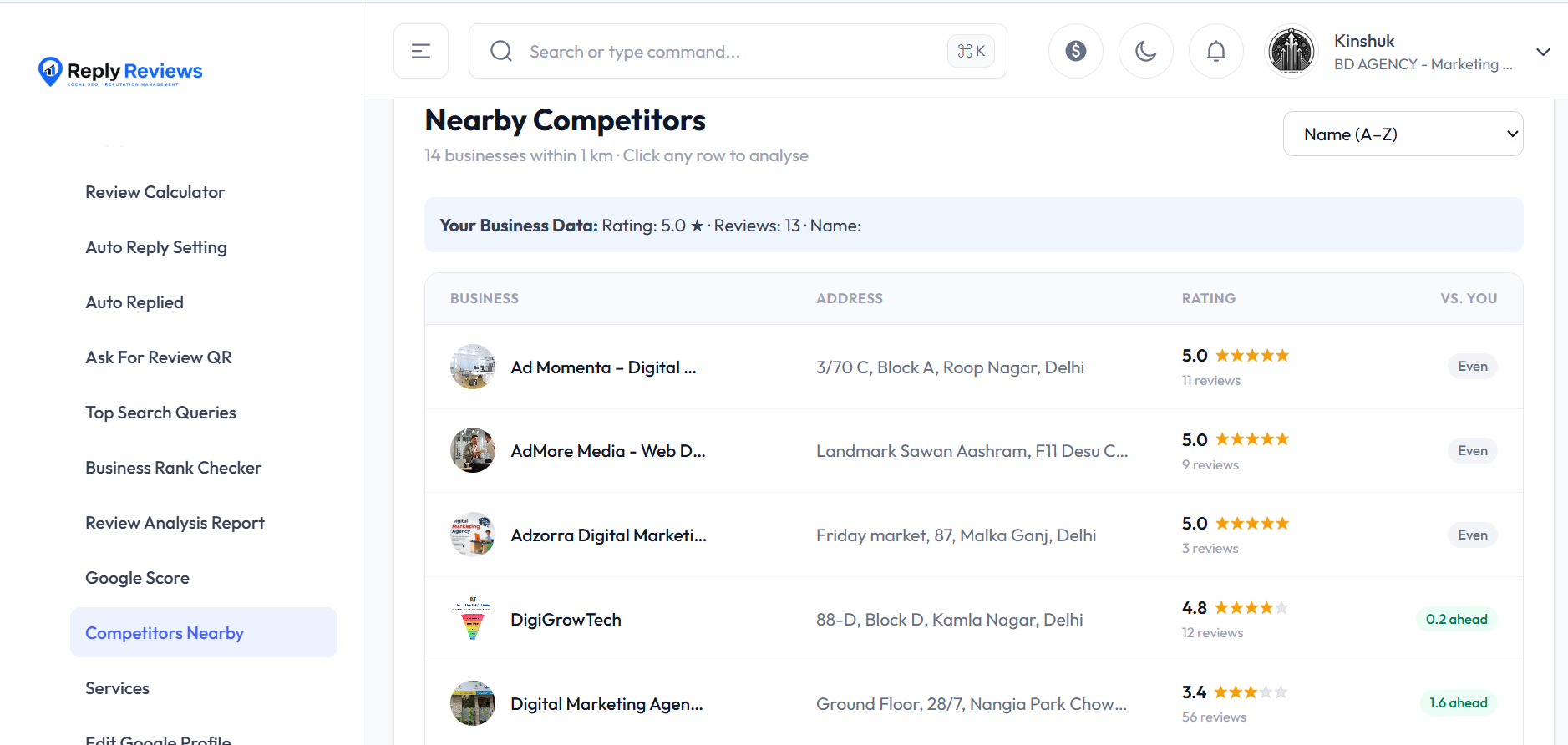Click the BUSINESS column header
The height and width of the screenshot is (745, 1568).
485,298
